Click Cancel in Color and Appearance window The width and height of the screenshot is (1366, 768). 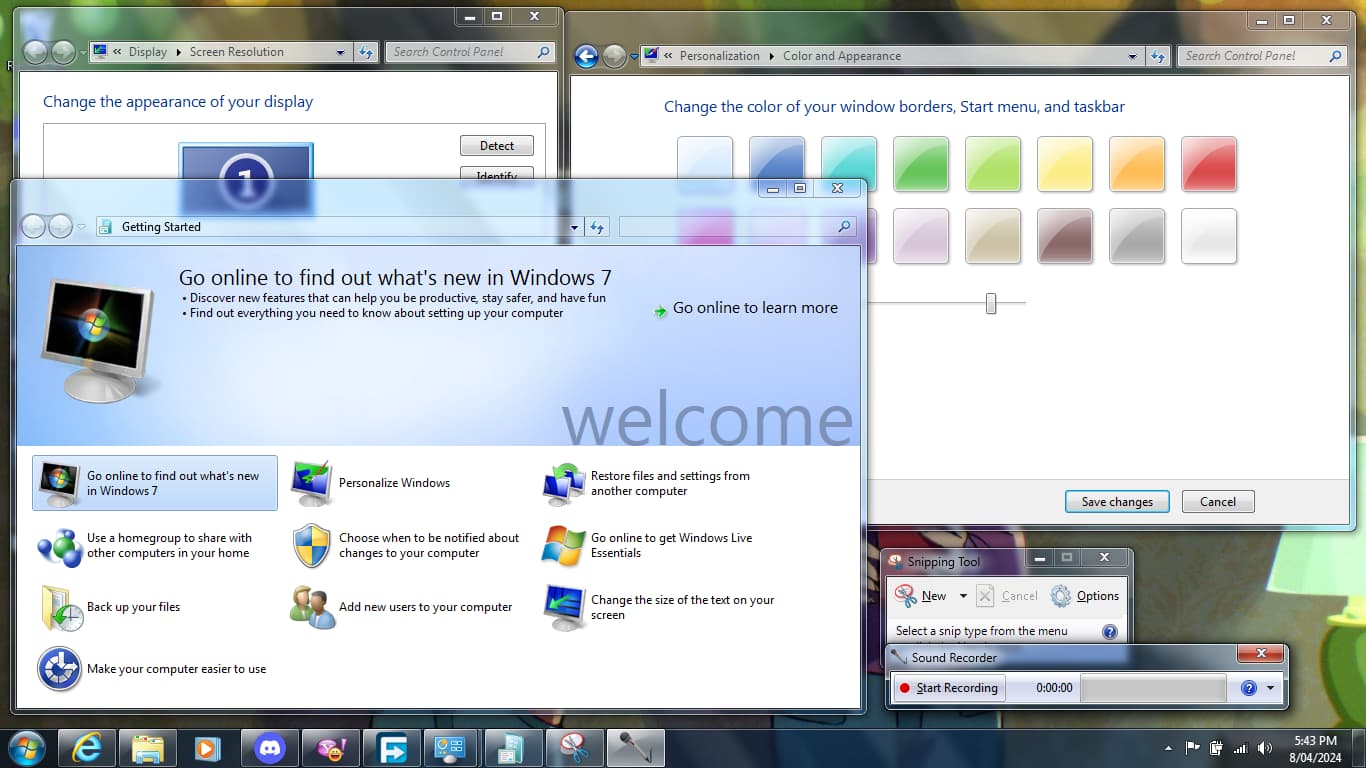tap(1218, 502)
